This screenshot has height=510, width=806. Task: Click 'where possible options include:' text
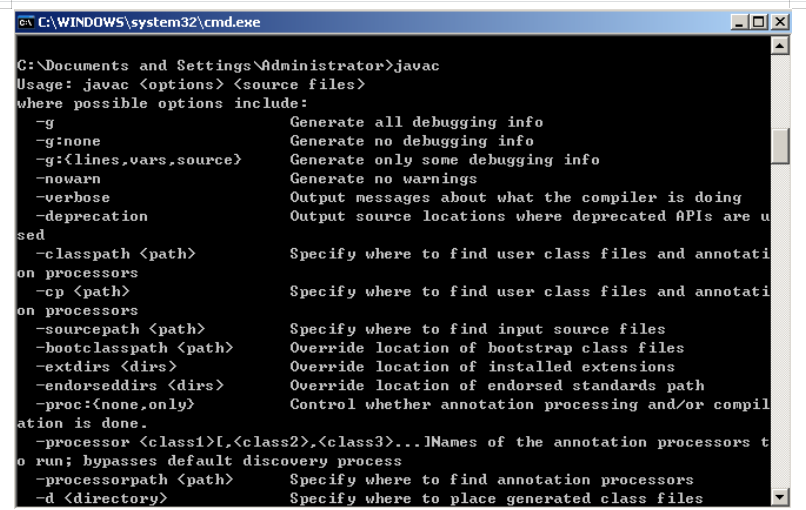pyautogui.click(x=162, y=103)
